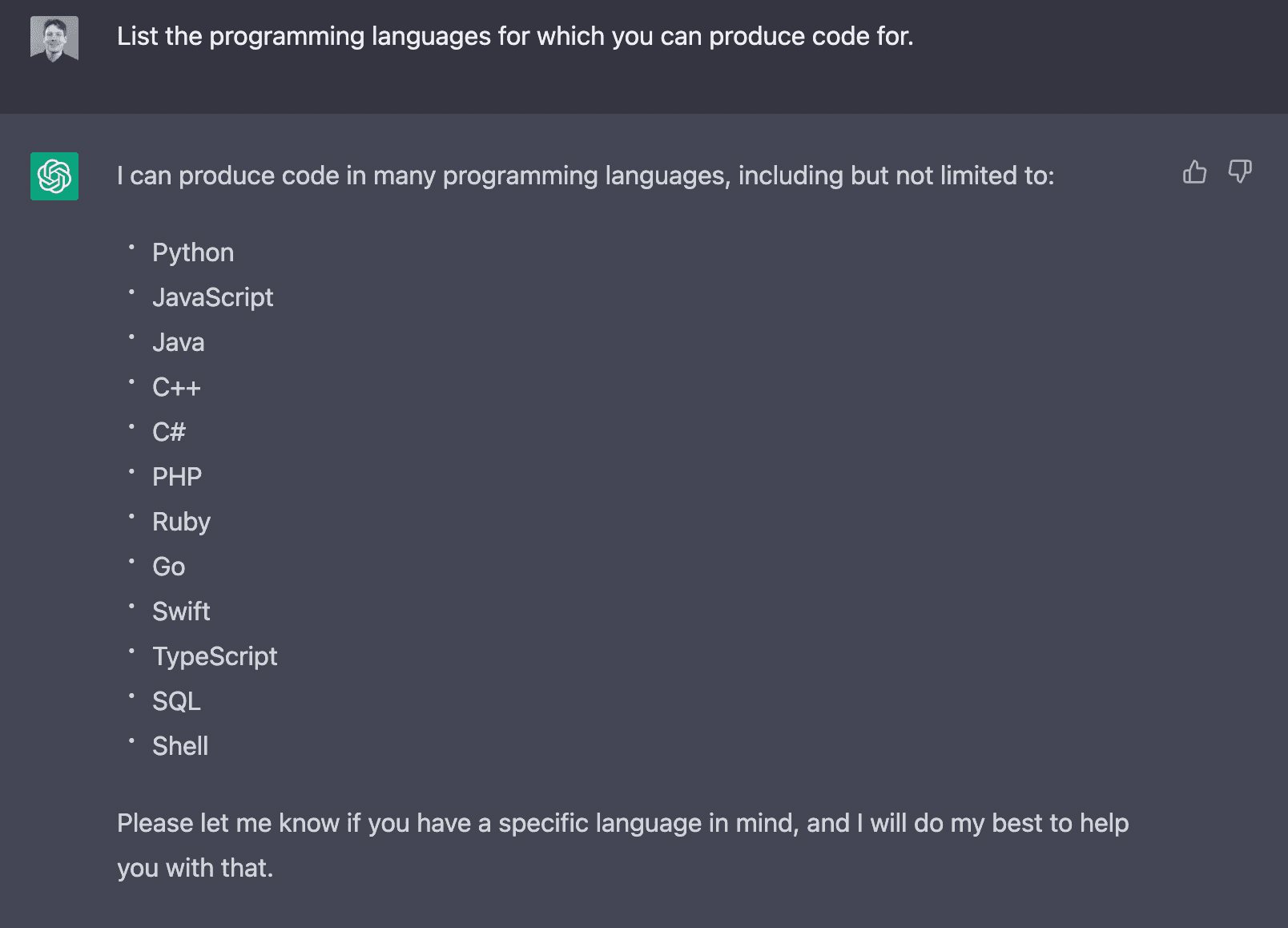This screenshot has height=928, width=1288.
Task: Click the Java entry in the list
Action: (179, 342)
